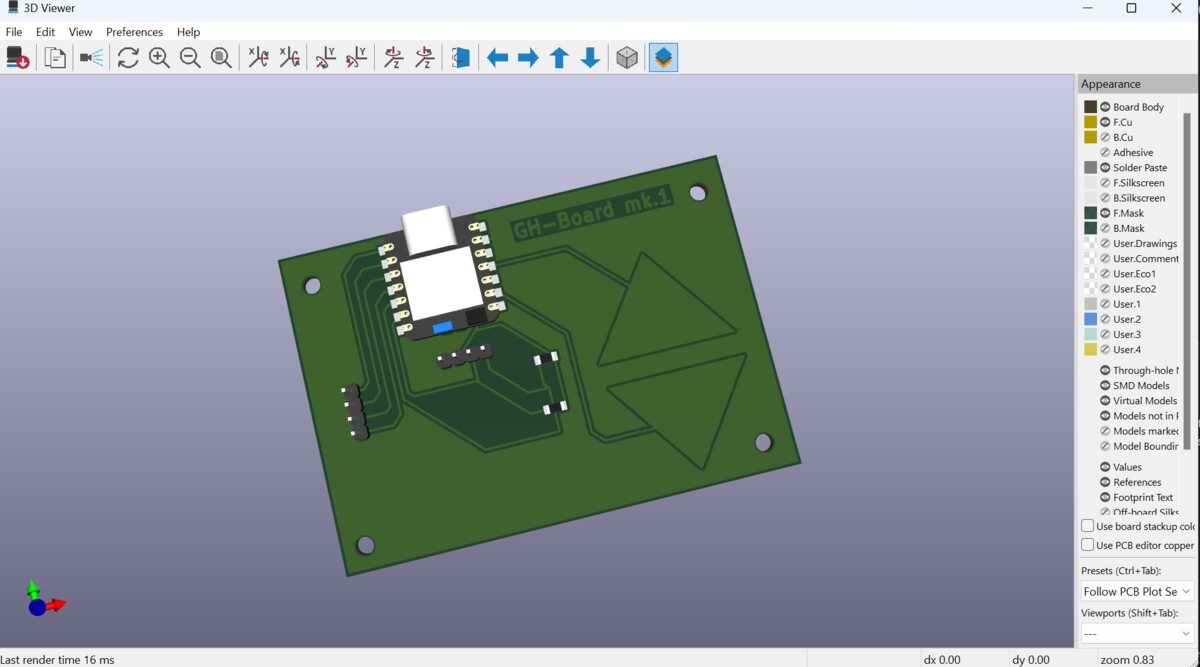Copy the 3D image to clipboard
The height and width of the screenshot is (667, 1200).
coord(55,57)
